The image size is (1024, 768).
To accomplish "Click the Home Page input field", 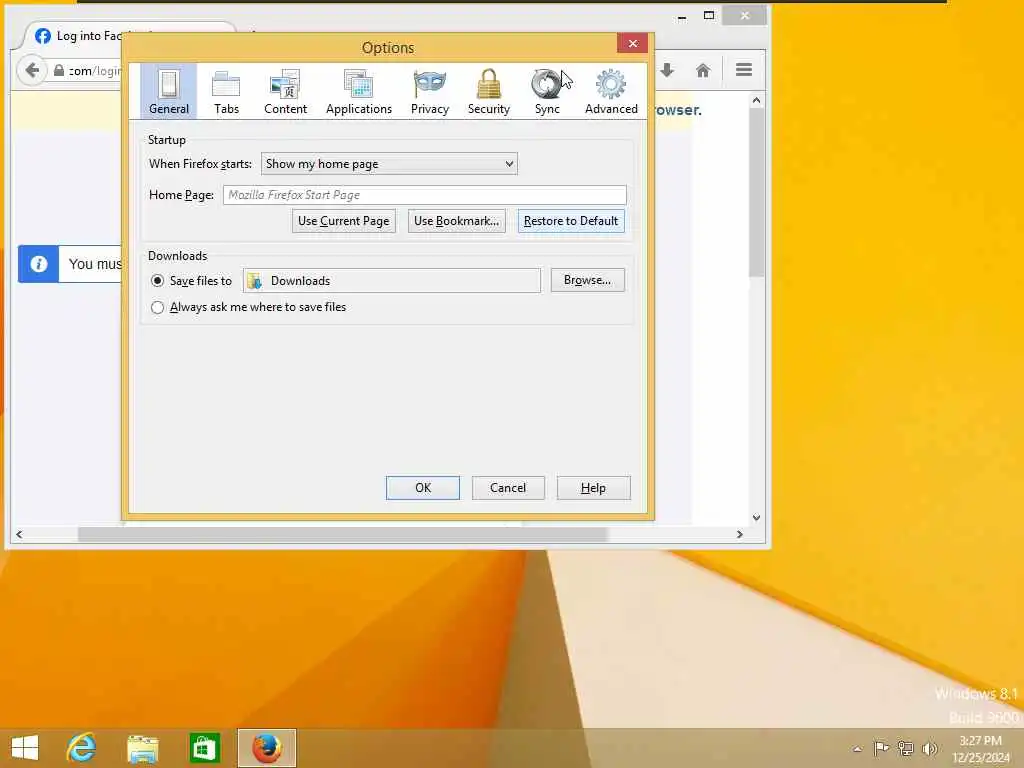I will [x=424, y=195].
